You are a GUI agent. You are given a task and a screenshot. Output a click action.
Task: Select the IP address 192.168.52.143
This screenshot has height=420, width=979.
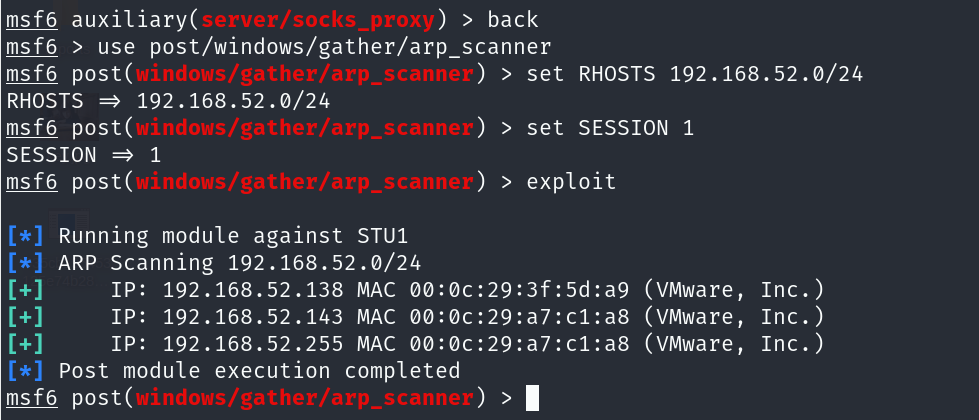pyautogui.click(x=240, y=317)
